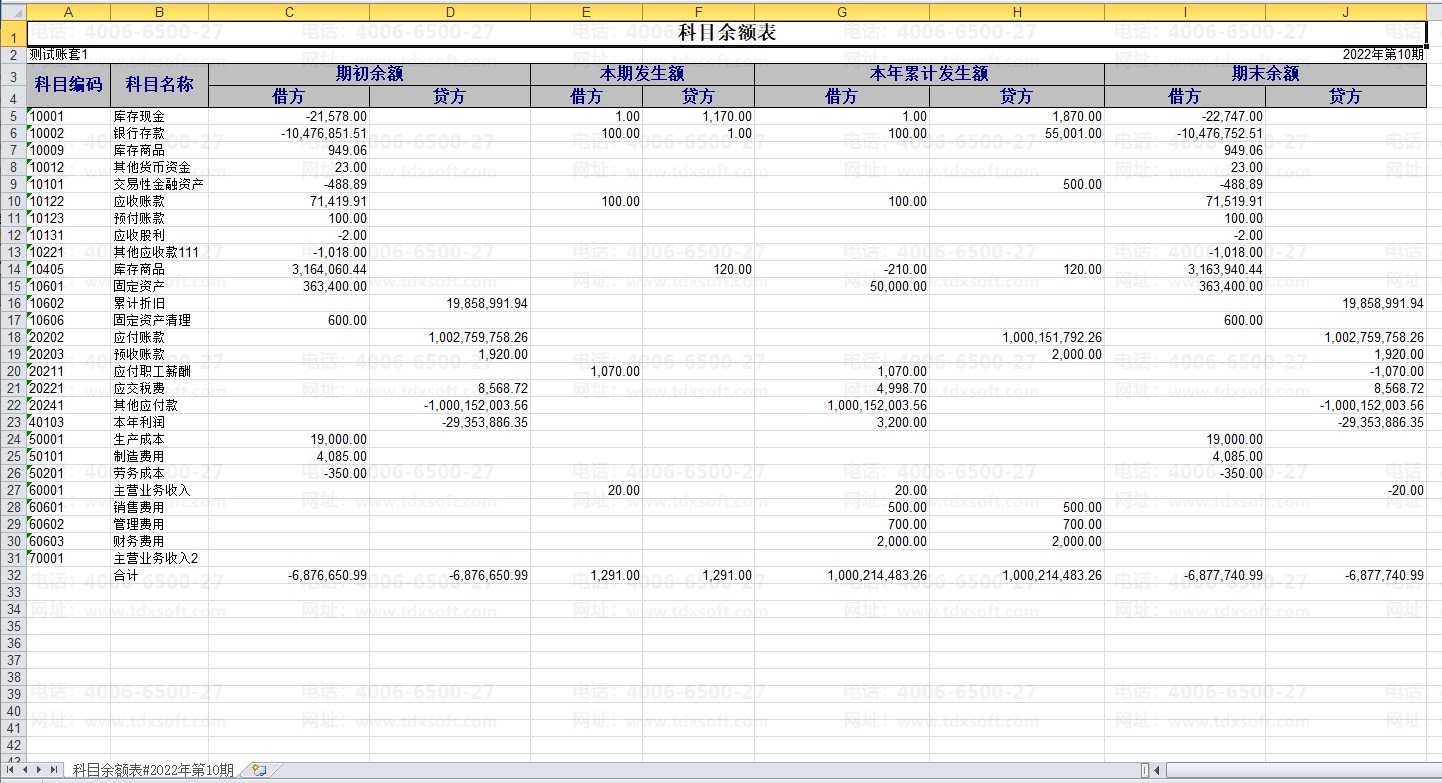Click the horizontal scrollbar left arrow

(x=1156, y=770)
